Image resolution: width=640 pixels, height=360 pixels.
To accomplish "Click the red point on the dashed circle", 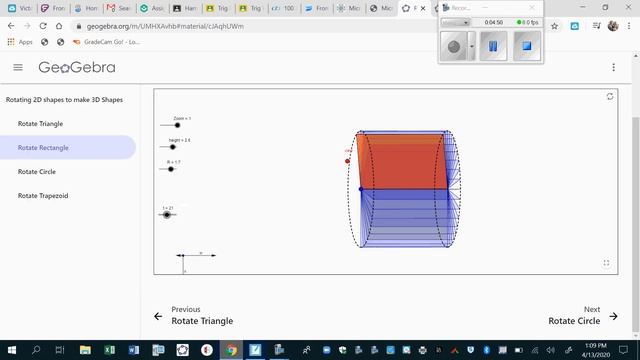I will pyautogui.click(x=347, y=161).
